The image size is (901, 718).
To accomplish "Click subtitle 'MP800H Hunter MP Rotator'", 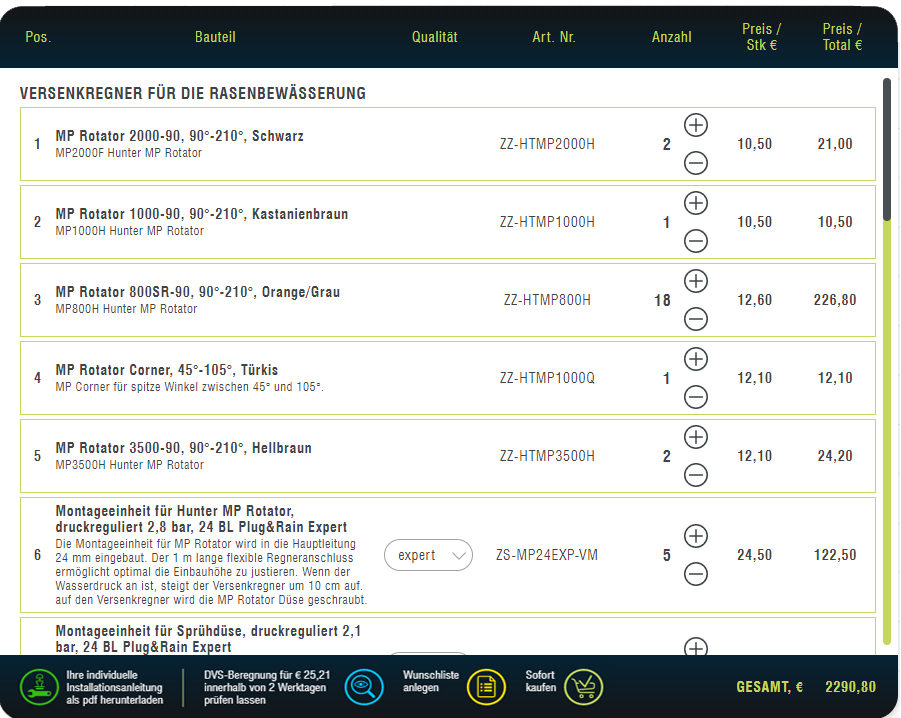I will [x=126, y=310].
